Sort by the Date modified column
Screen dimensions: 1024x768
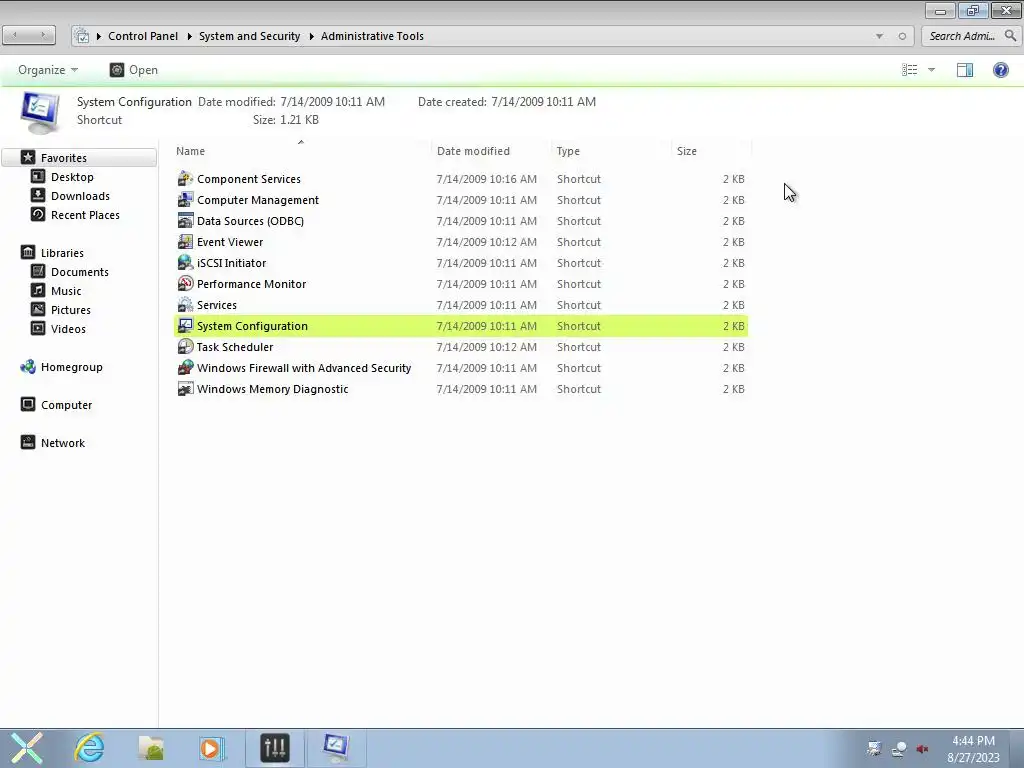[x=491, y=151]
